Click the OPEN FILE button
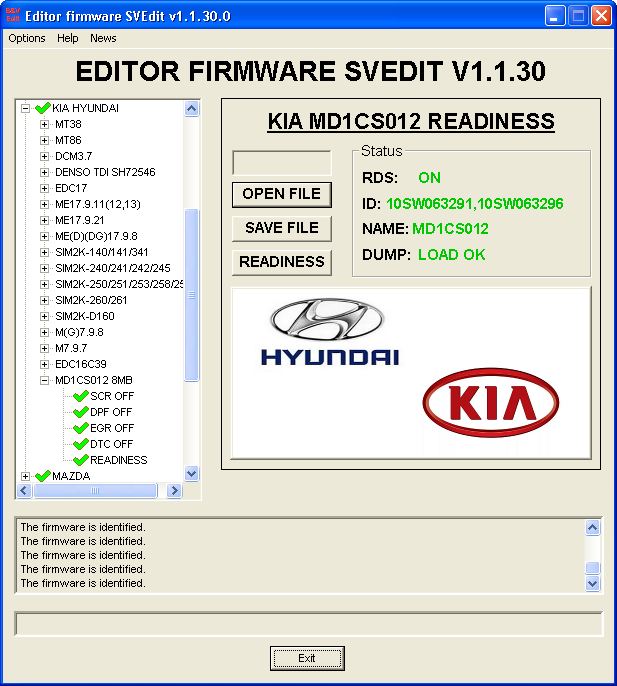 click(282, 194)
